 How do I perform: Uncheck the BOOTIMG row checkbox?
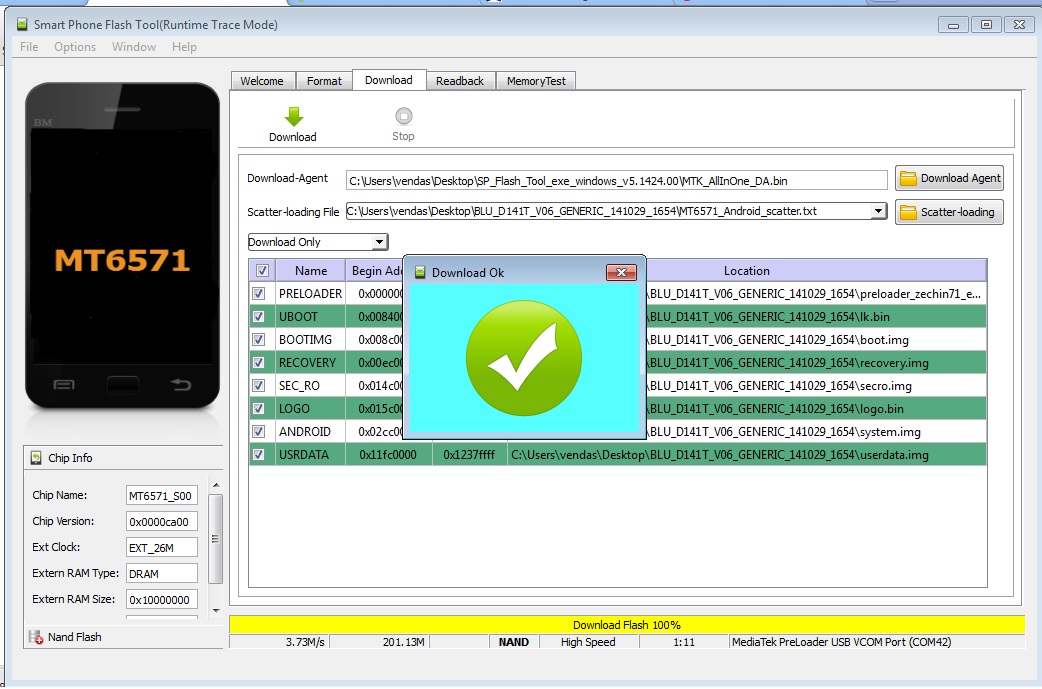click(259, 340)
